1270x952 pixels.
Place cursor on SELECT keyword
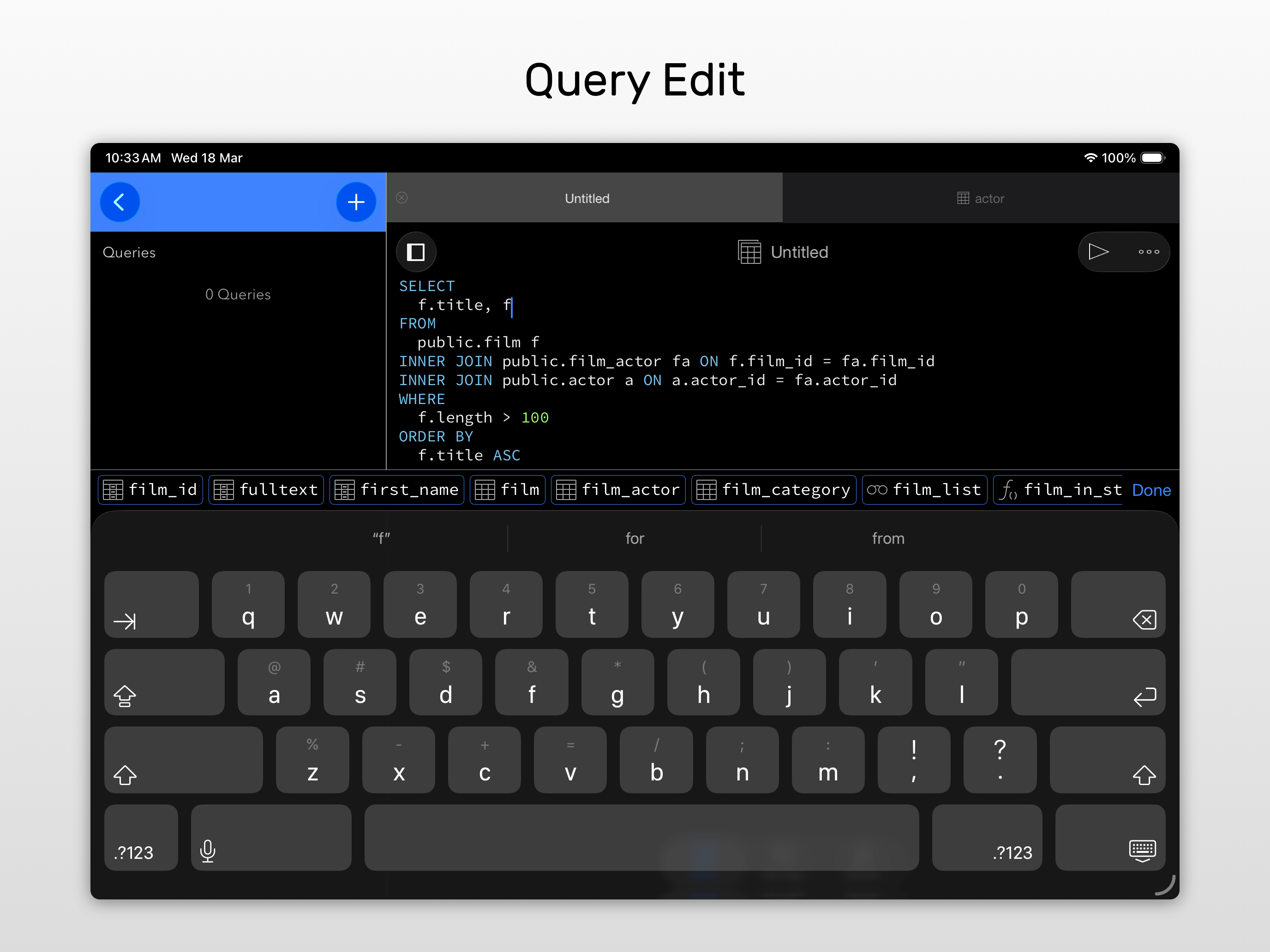426,286
